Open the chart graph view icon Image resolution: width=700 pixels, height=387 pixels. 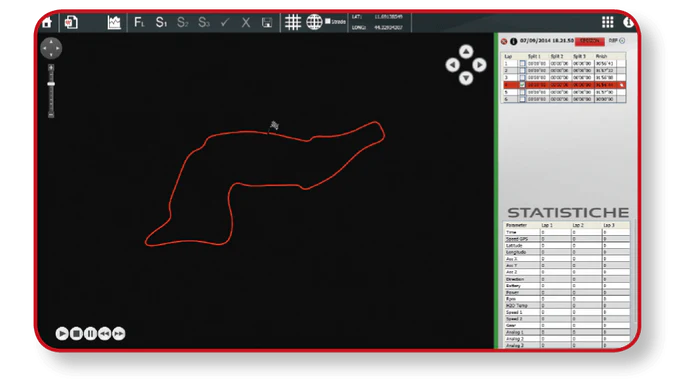[x=114, y=22]
